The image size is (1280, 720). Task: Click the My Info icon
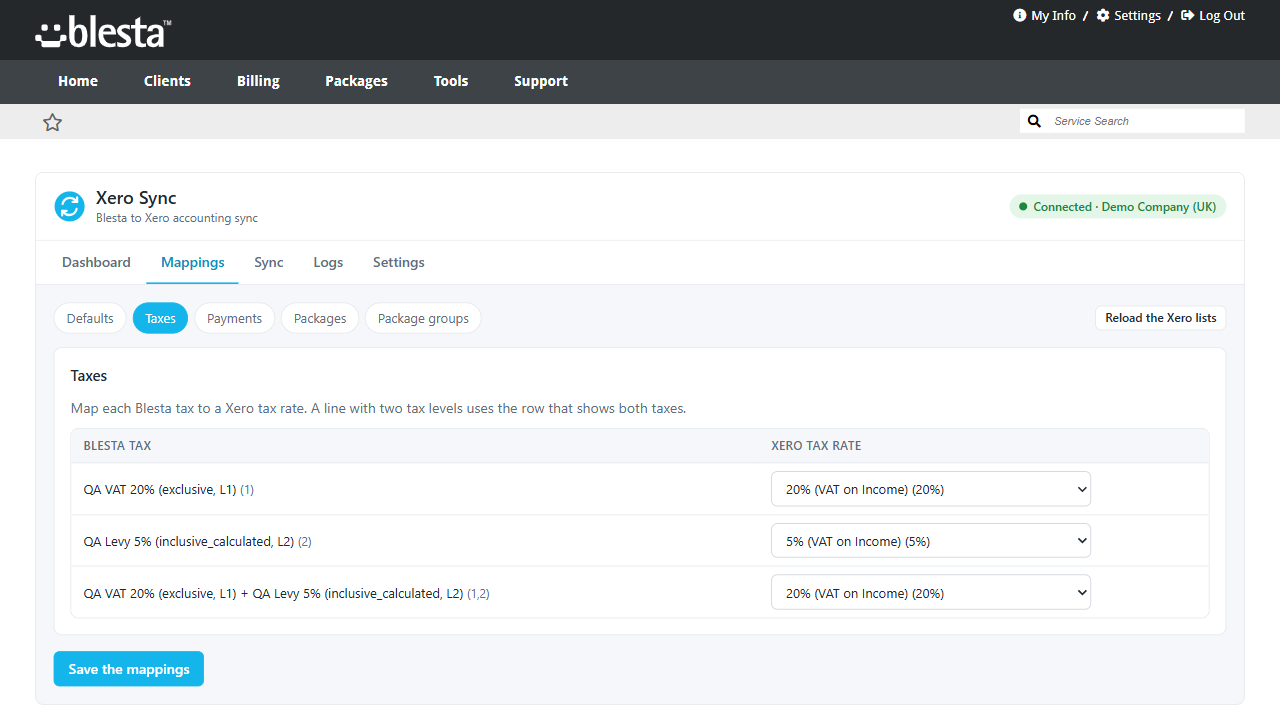pyautogui.click(x=1020, y=15)
